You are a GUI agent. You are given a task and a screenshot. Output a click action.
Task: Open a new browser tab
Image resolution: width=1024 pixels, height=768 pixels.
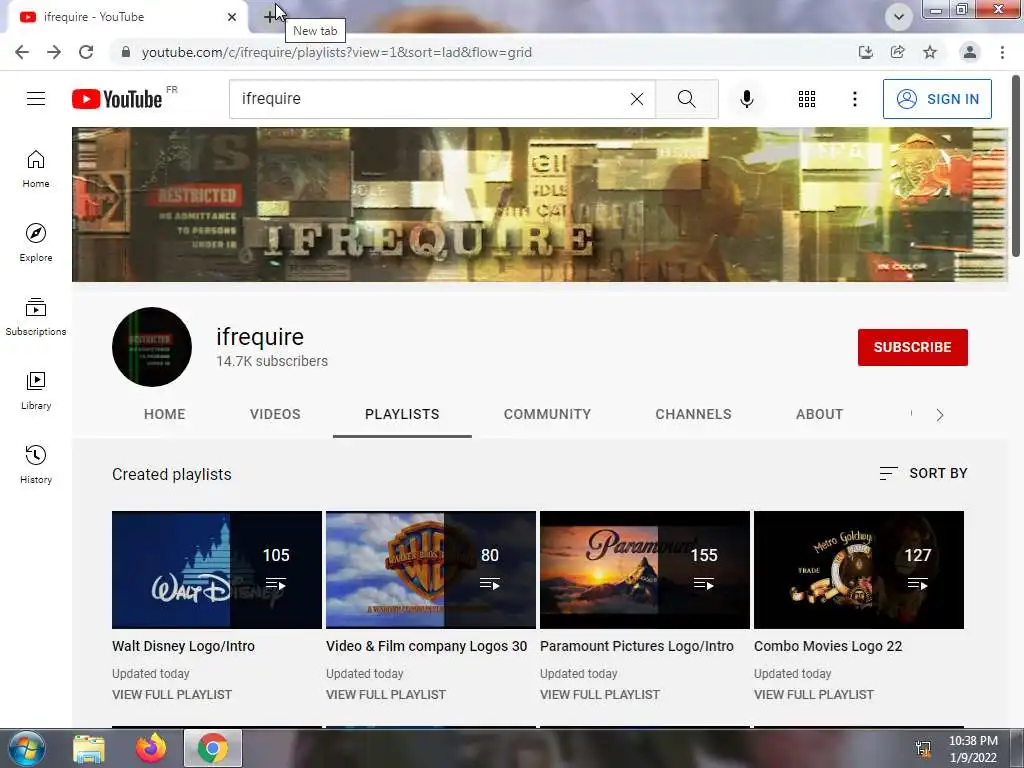click(x=270, y=17)
